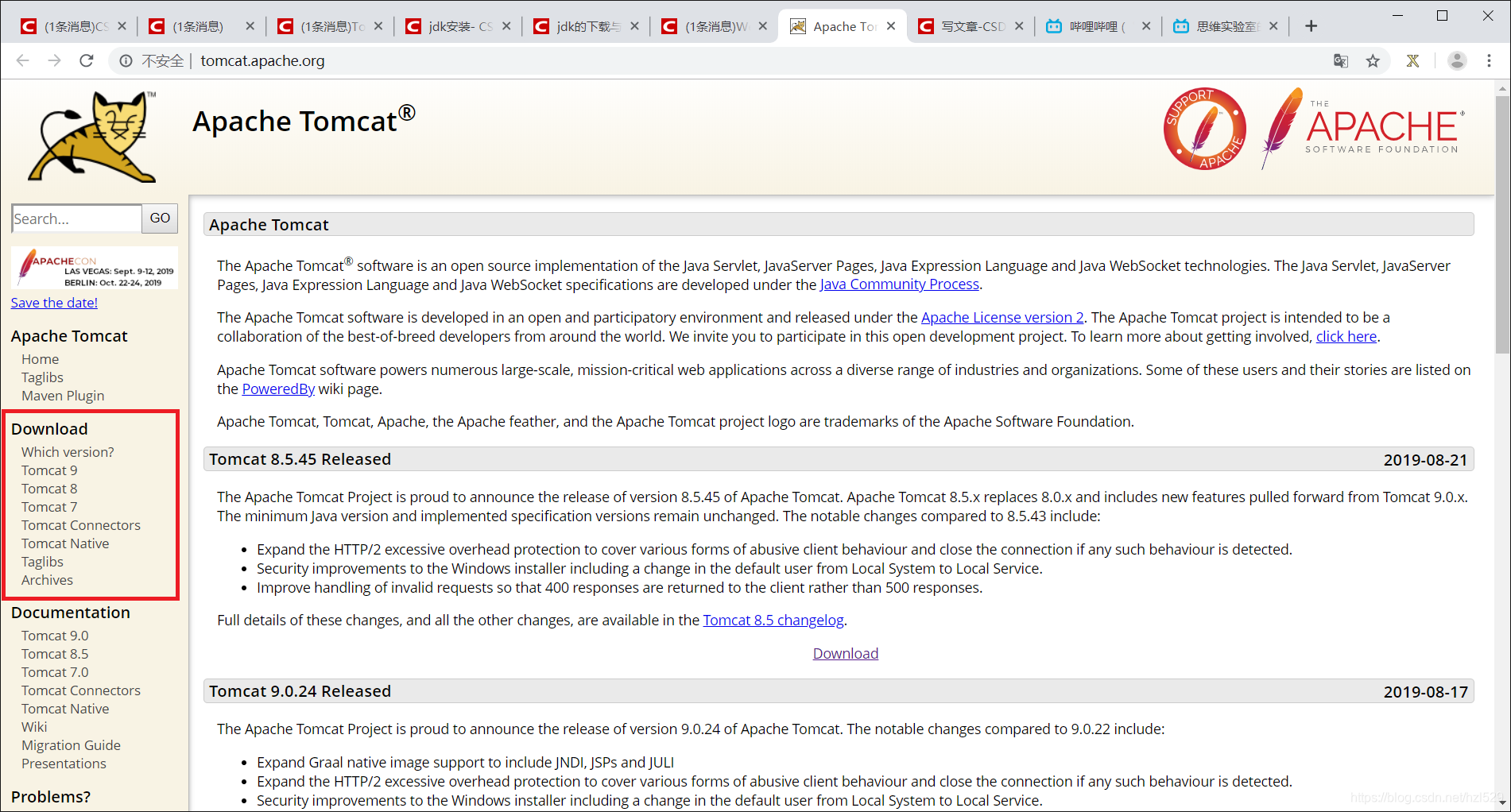Open Home in the sidebar
This screenshot has height=812, width=1511.
[40, 359]
